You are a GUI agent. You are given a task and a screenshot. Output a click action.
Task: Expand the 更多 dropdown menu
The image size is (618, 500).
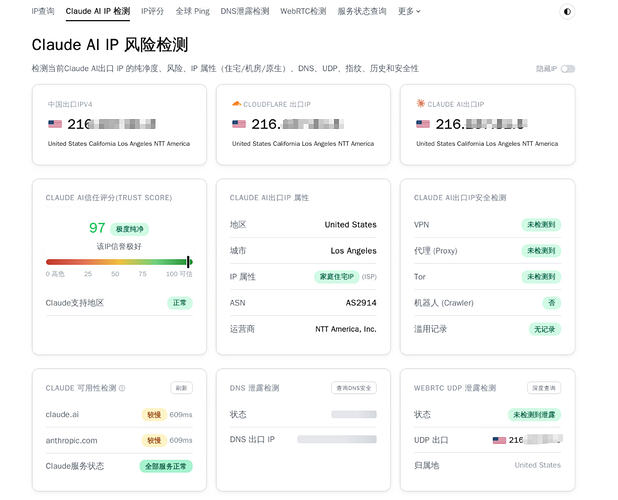click(409, 11)
